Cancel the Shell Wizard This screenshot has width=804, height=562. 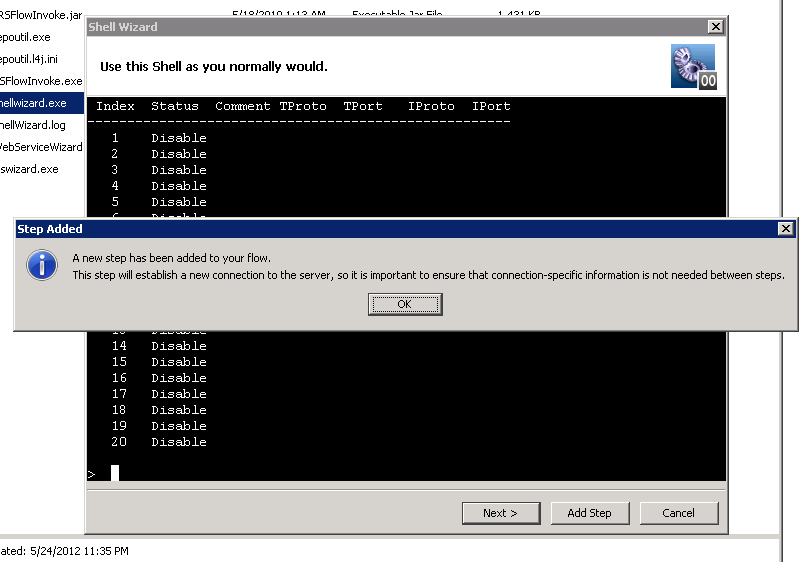tap(678, 513)
